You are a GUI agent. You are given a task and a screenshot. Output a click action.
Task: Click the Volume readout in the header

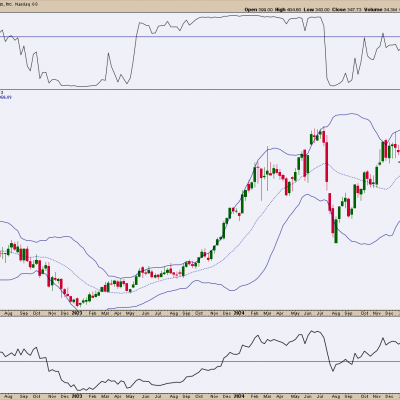(382, 10)
